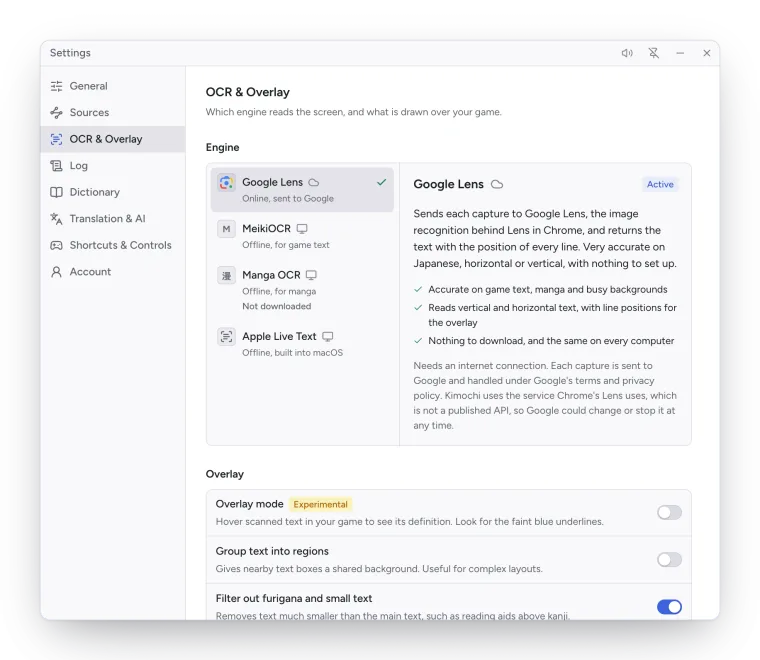Choose MeikiOCR as the OCR engine
This screenshot has height=660, width=760.
302,236
